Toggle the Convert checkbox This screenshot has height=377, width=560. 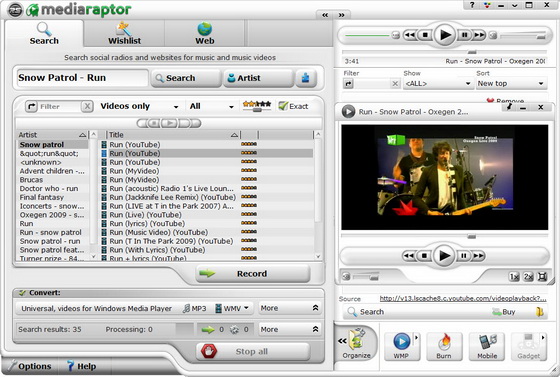22,293
